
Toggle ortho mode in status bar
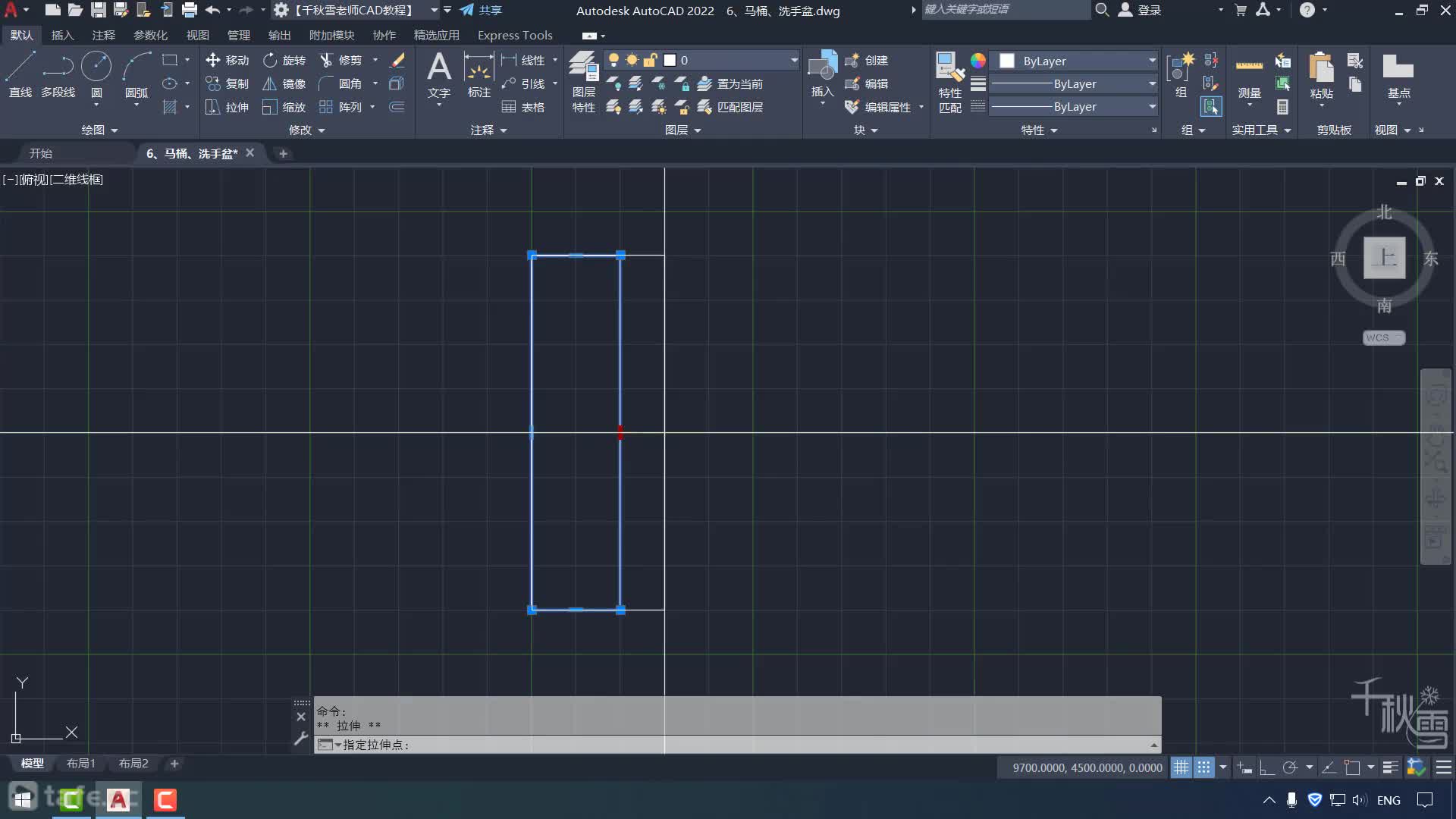pyautogui.click(x=1266, y=767)
